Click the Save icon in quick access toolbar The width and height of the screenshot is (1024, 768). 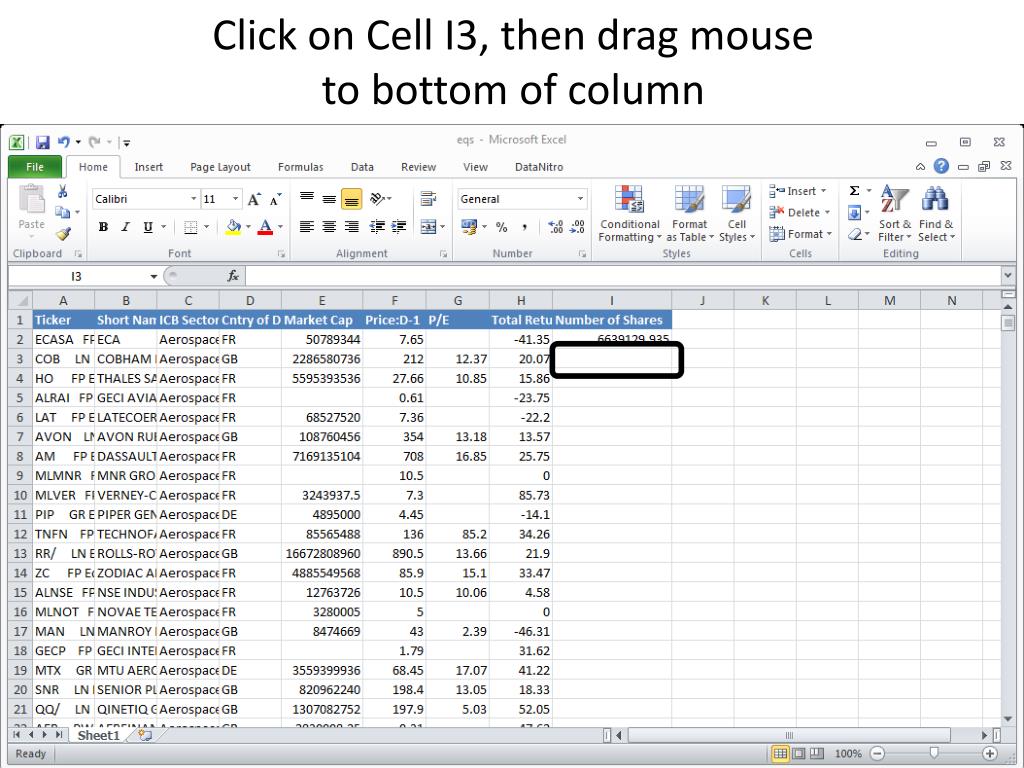(42, 142)
